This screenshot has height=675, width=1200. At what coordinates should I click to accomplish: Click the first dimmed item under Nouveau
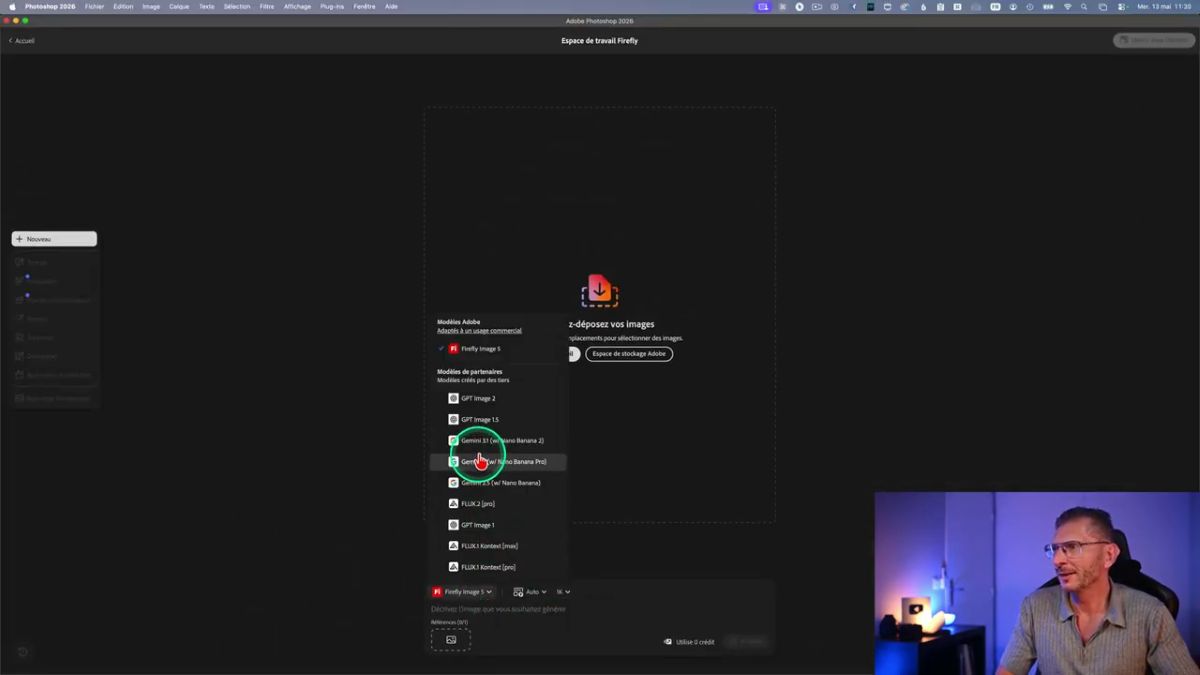55,262
